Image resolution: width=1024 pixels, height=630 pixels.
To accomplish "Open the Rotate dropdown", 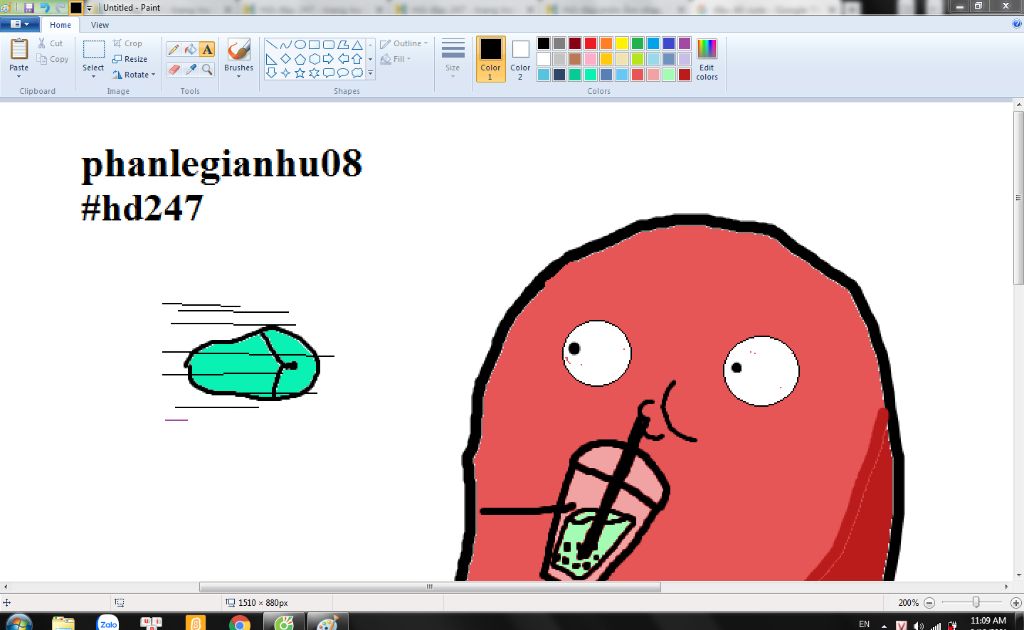I will point(134,74).
